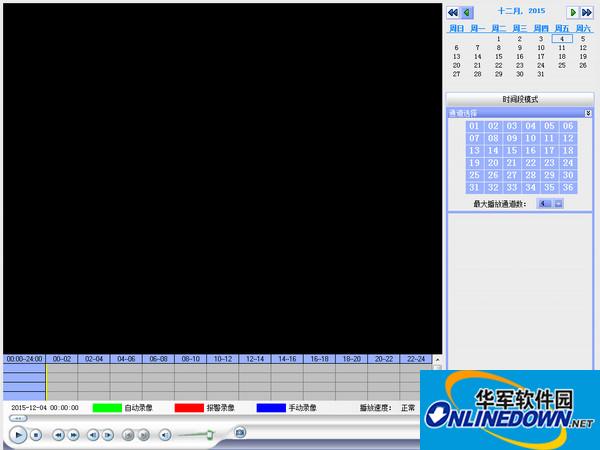Step back one frame with the previous-frame icon
The width and height of the screenshot is (600, 450).
point(93,435)
